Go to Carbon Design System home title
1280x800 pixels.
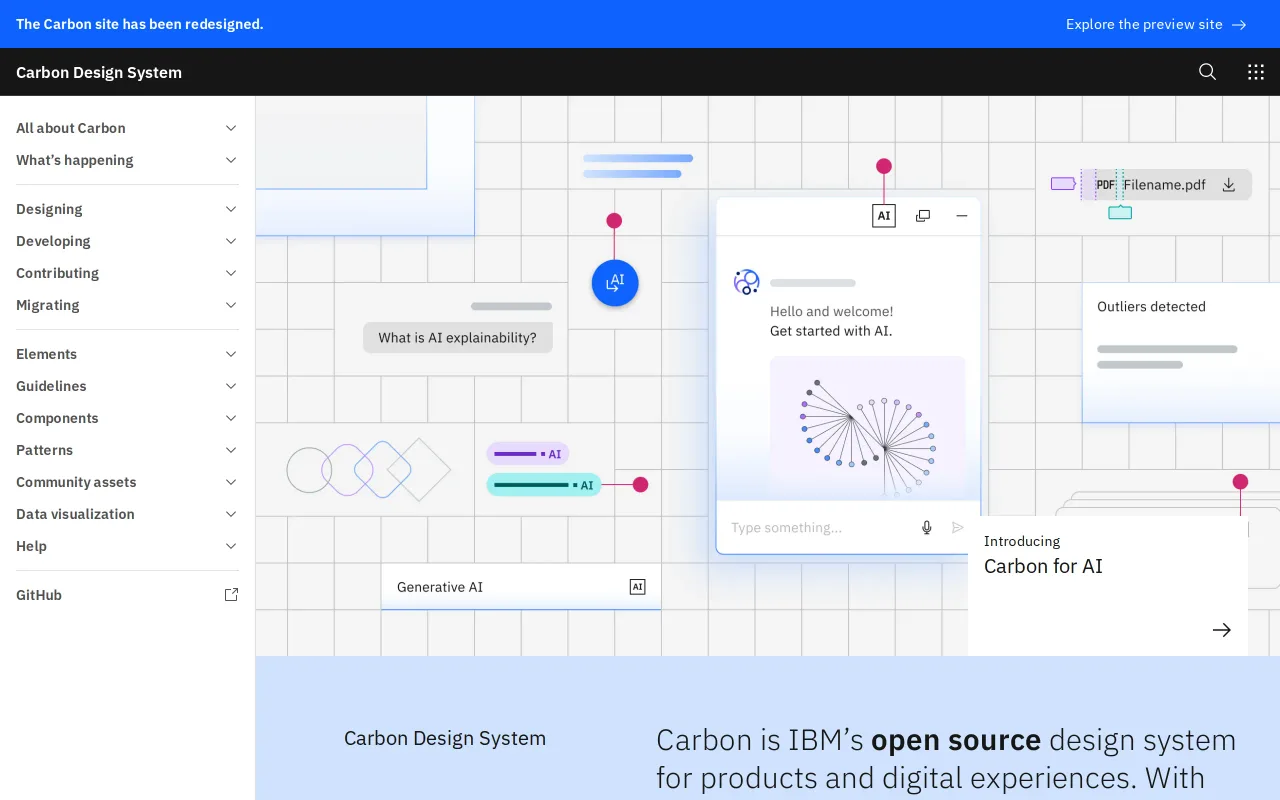click(99, 72)
